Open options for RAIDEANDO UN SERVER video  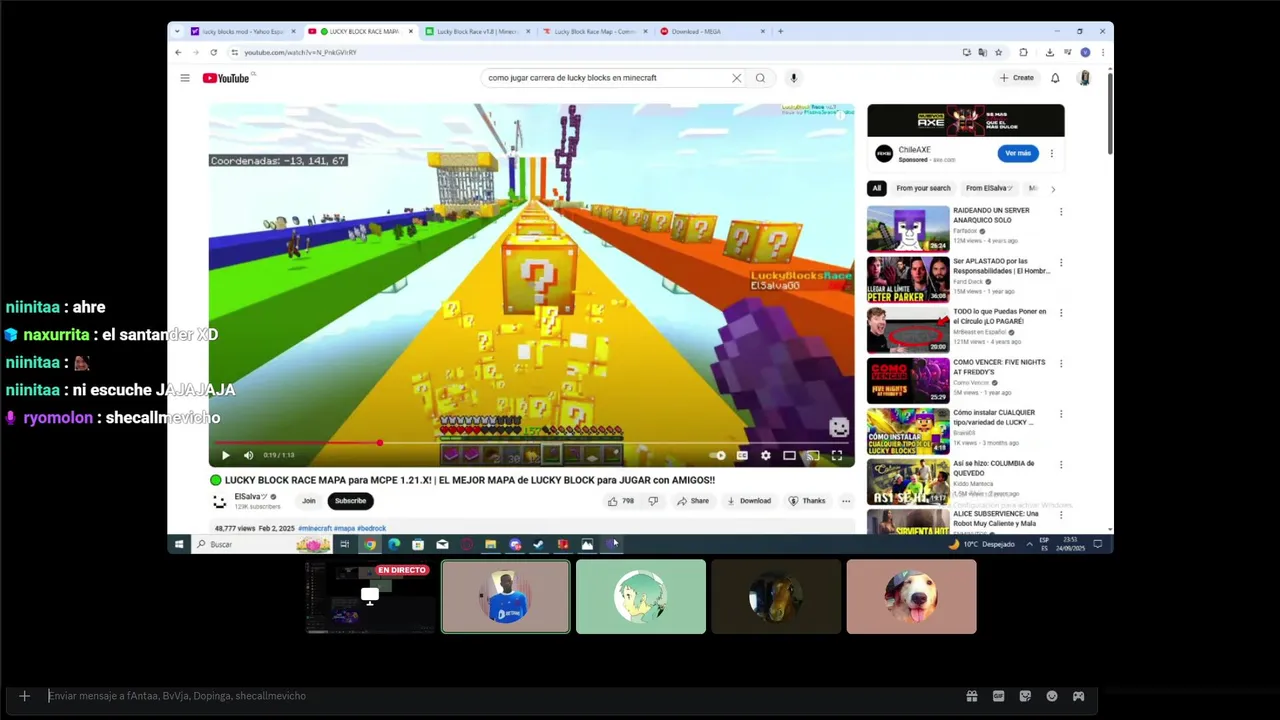tap(1061, 212)
